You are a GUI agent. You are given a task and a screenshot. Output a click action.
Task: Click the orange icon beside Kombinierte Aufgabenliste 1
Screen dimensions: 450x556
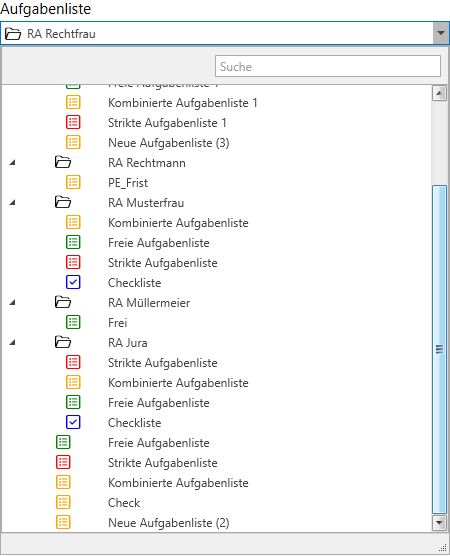73,102
